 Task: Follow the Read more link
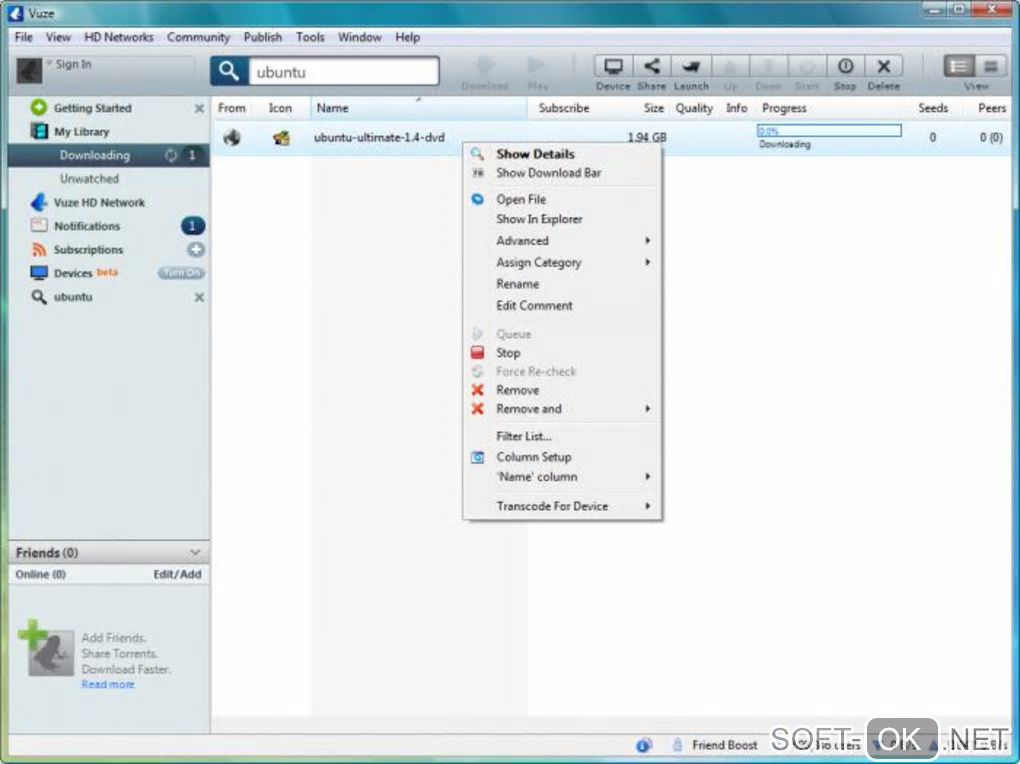coord(108,685)
